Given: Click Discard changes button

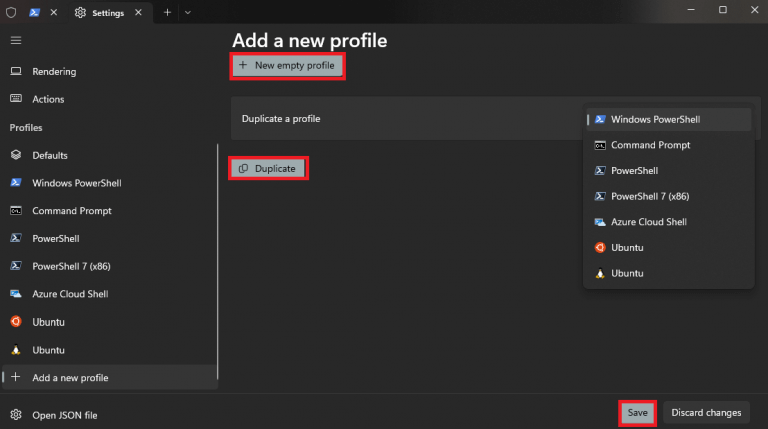Looking at the screenshot, I should click(x=706, y=413).
